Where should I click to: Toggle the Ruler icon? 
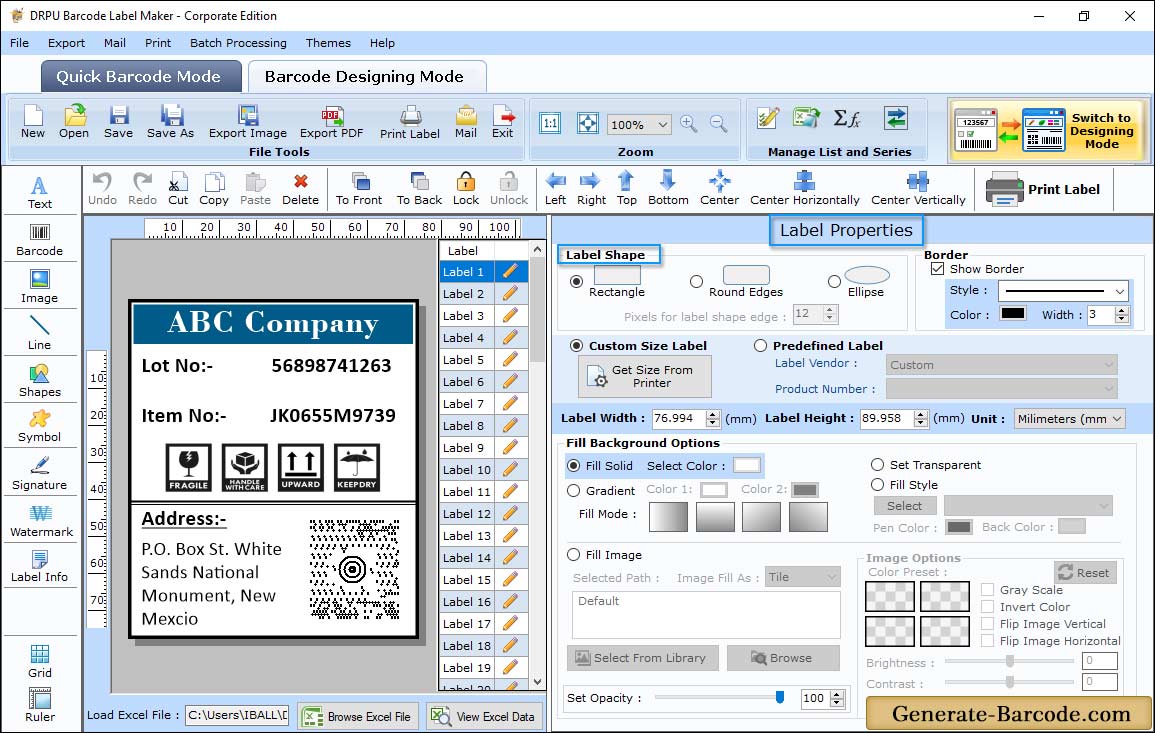[x=40, y=705]
